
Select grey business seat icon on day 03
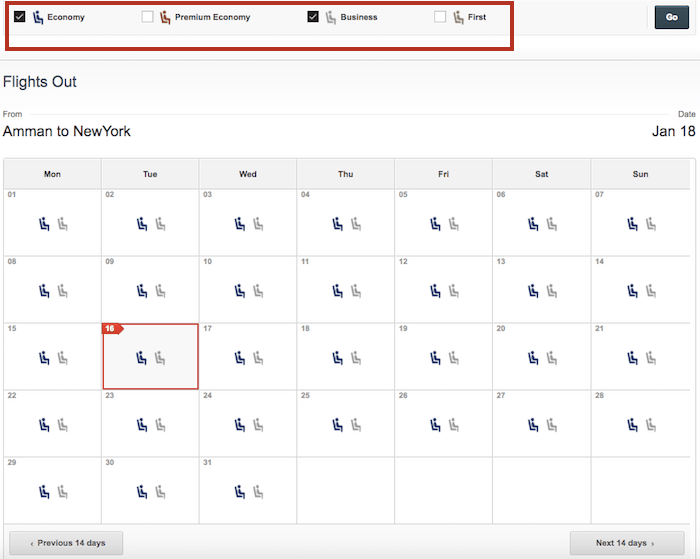(258, 224)
